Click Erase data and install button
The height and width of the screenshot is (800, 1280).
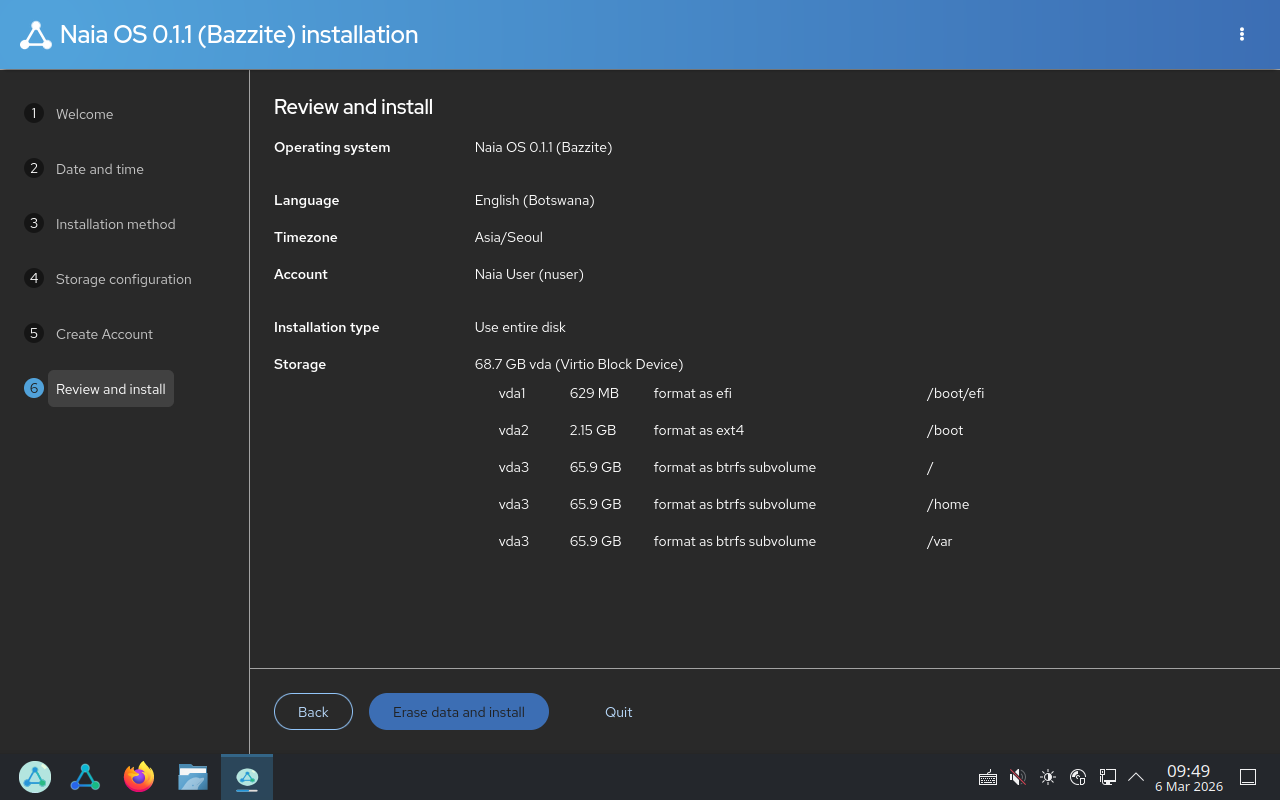[x=459, y=712]
